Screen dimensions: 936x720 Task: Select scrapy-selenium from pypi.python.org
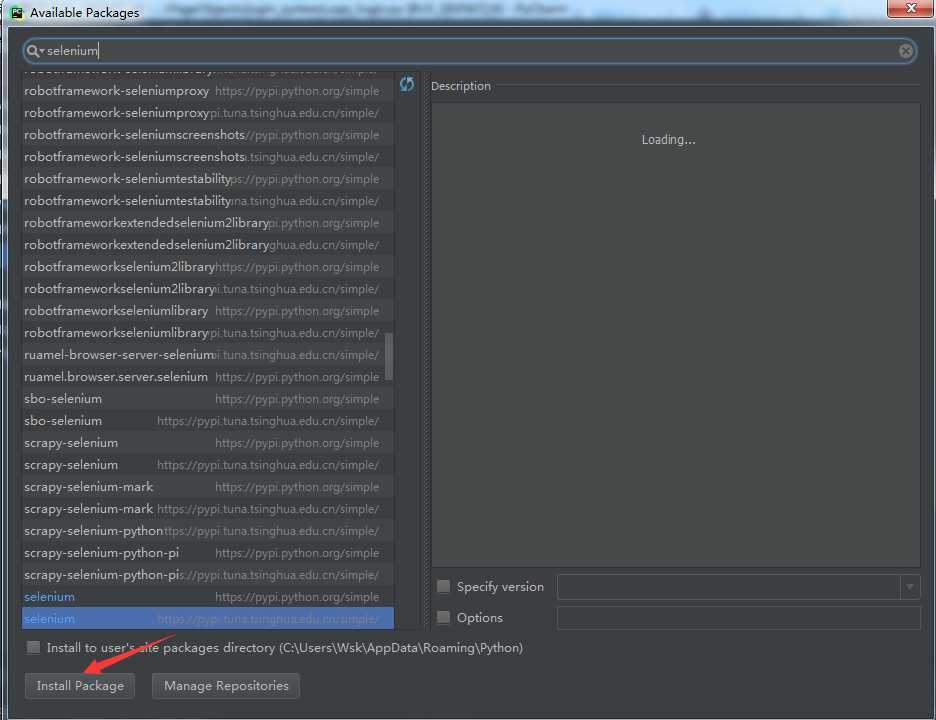[208, 443]
